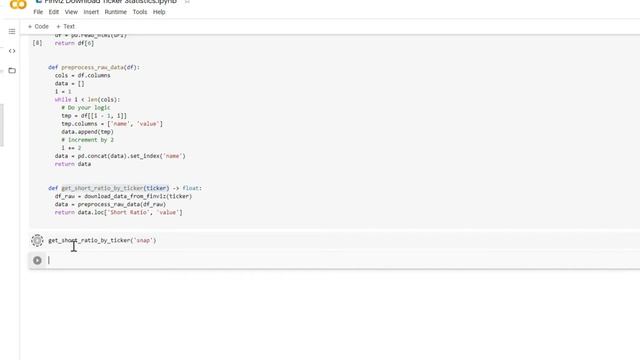The image size is (640, 360).
Task: Open the Tools menu
Action: (140, 12)
